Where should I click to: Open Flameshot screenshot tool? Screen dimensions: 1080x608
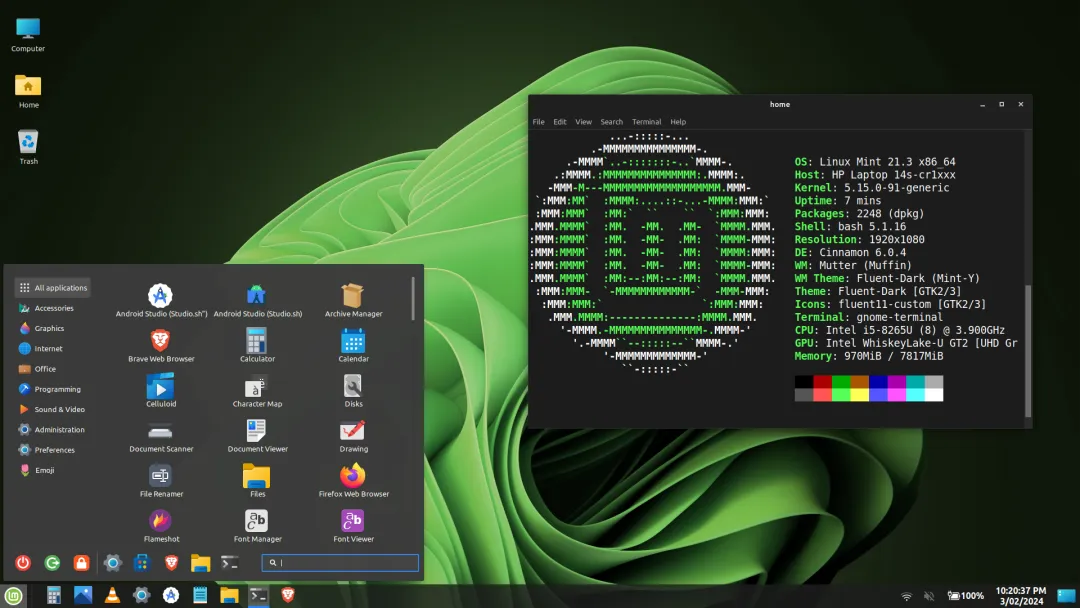click(160, 526)
